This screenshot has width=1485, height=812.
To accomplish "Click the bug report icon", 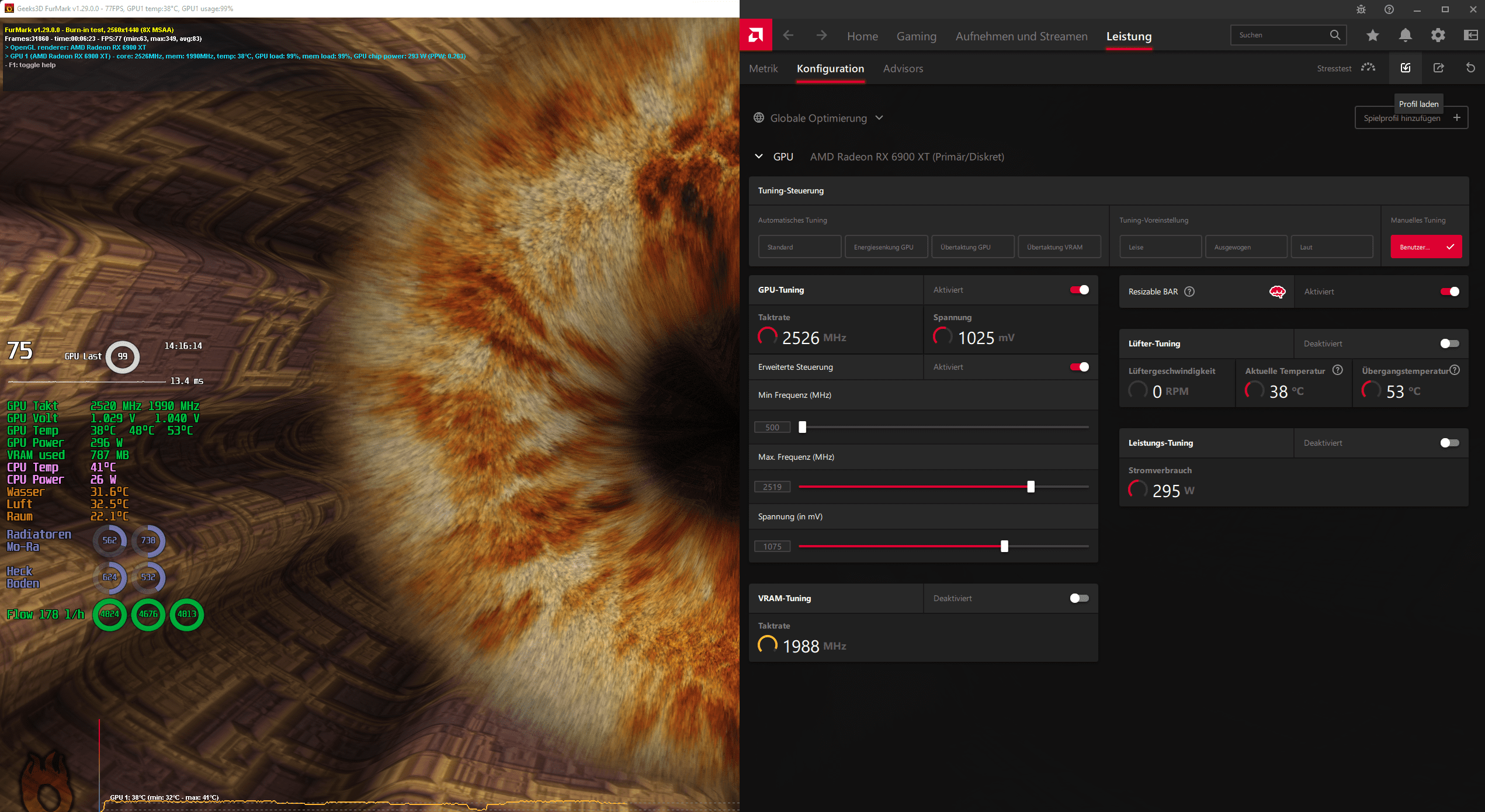I will [x=1361, y=9].
